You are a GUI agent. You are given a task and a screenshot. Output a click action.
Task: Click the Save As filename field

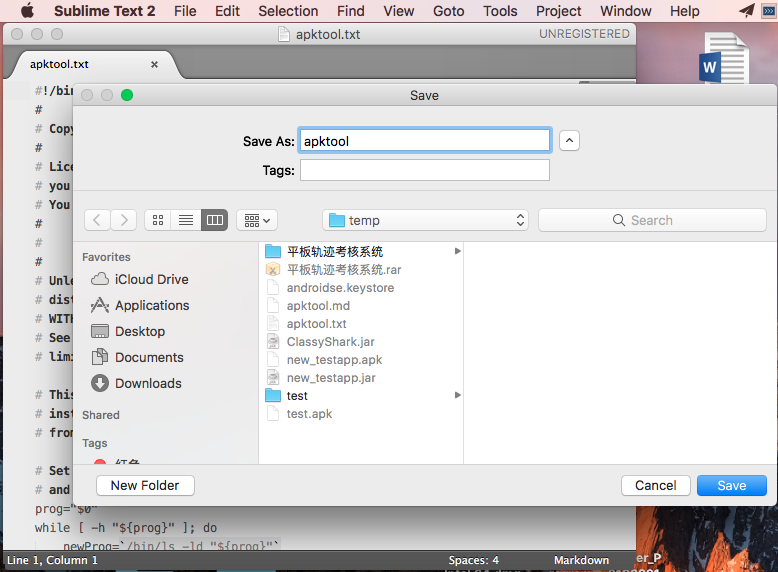coord(425,141)
